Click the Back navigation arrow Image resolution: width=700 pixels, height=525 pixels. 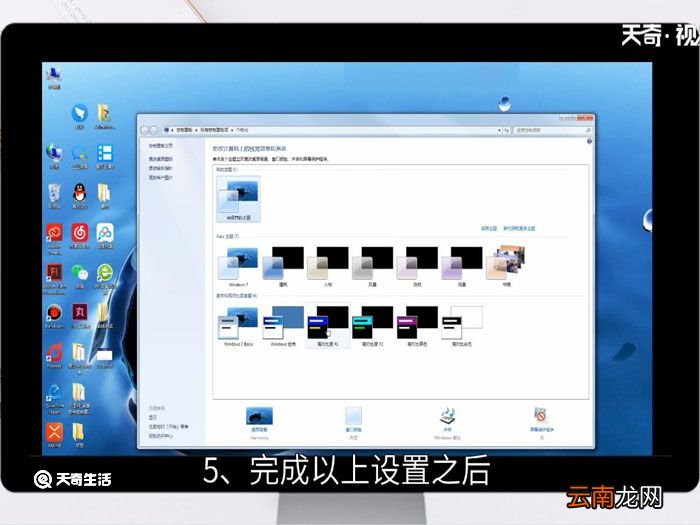144,130
